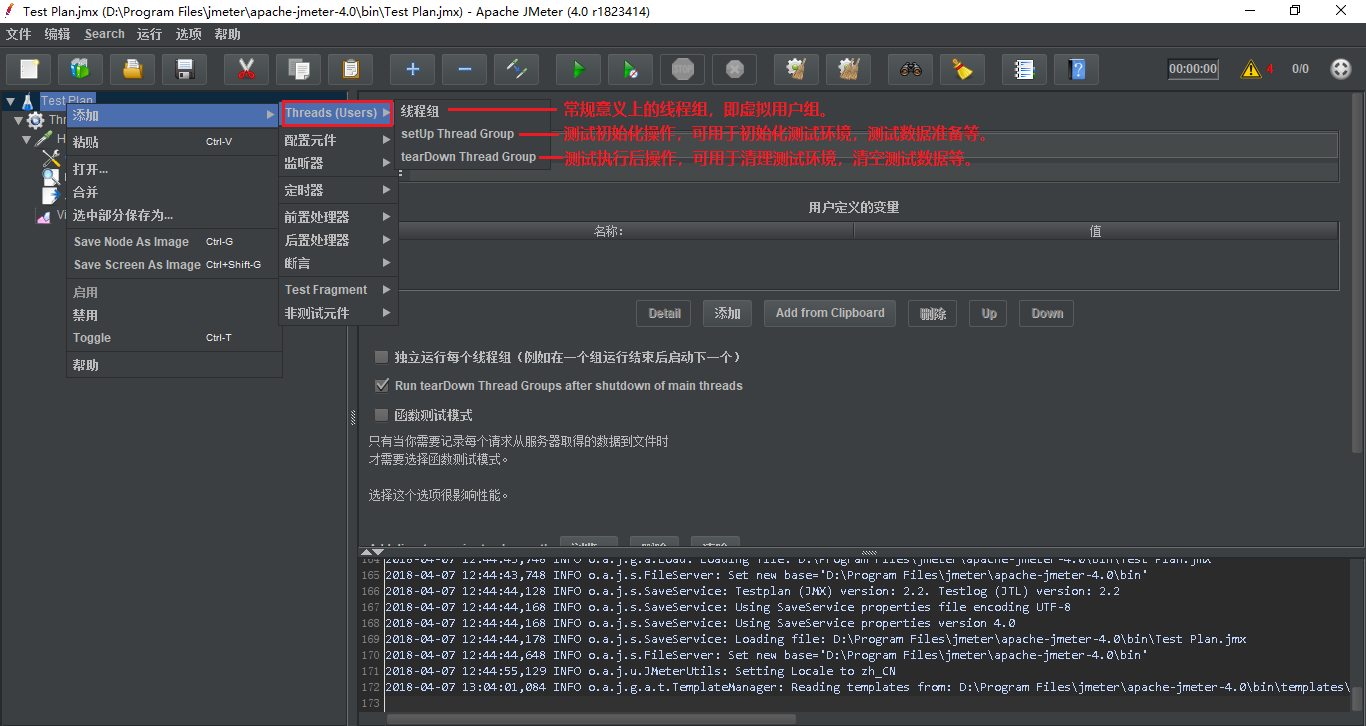
Task: Open the 运行 menu
Action: (149, 34)
